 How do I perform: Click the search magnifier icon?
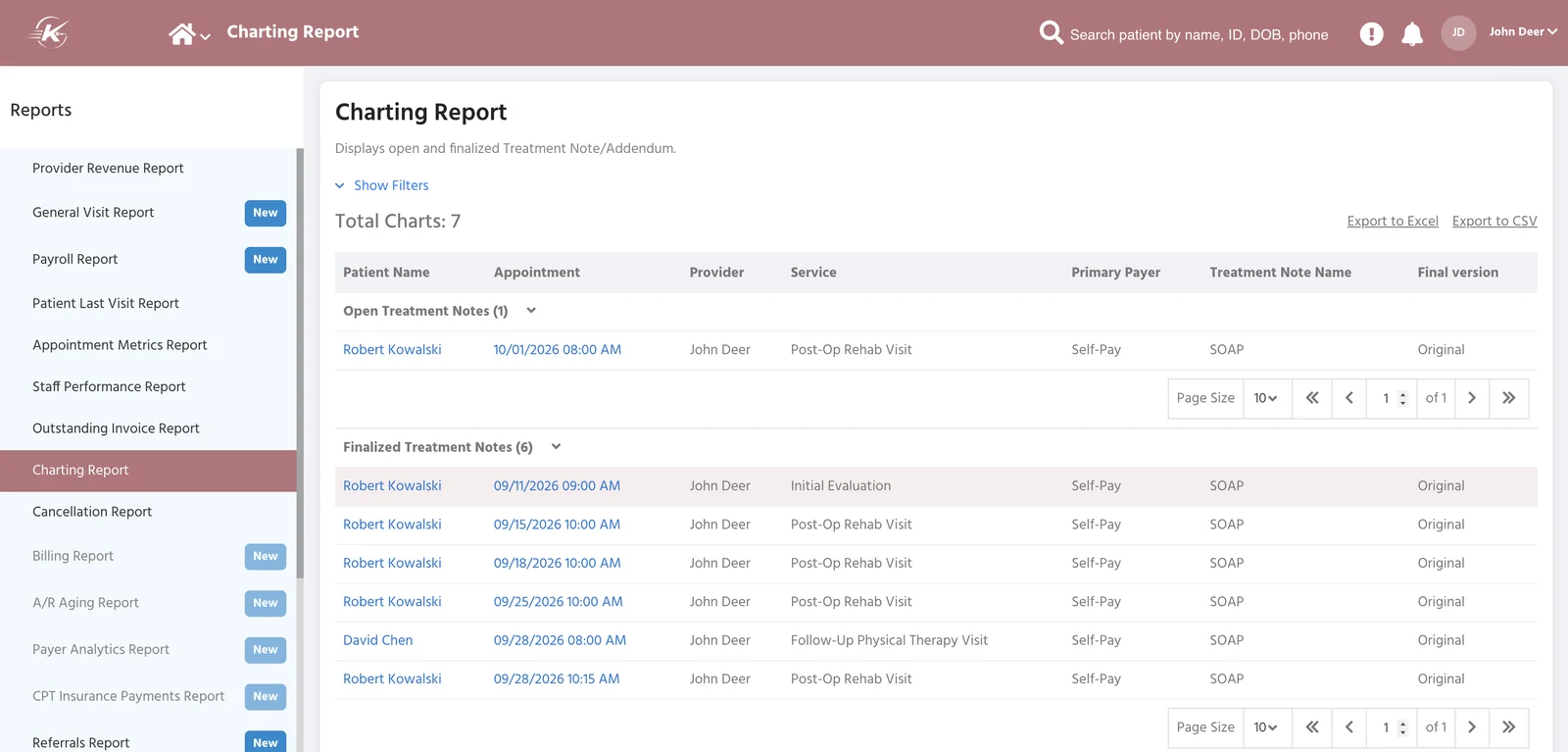1051,33
